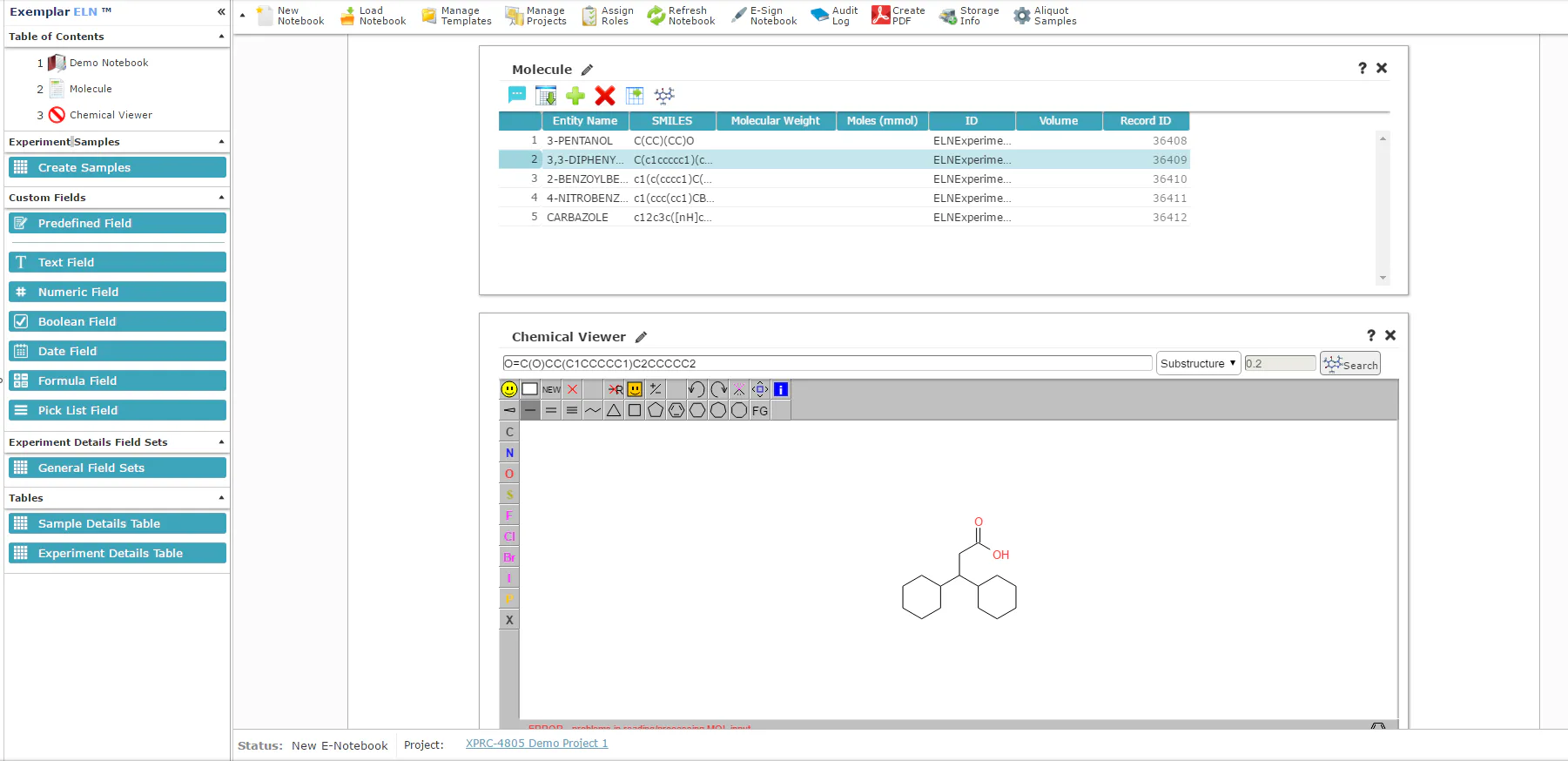Collapse the Experiment Samples section
1568x761 pixels.
click(221, 142)
